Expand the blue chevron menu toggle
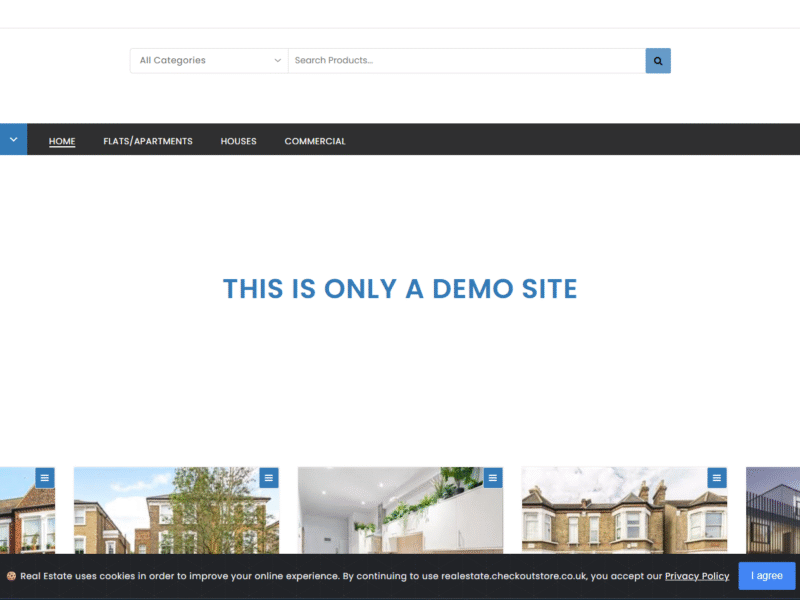 click(x=13, y=139)
